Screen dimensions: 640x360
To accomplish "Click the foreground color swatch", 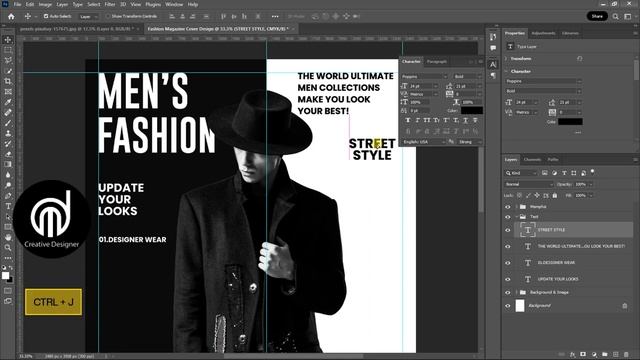I will coord(5,276).
